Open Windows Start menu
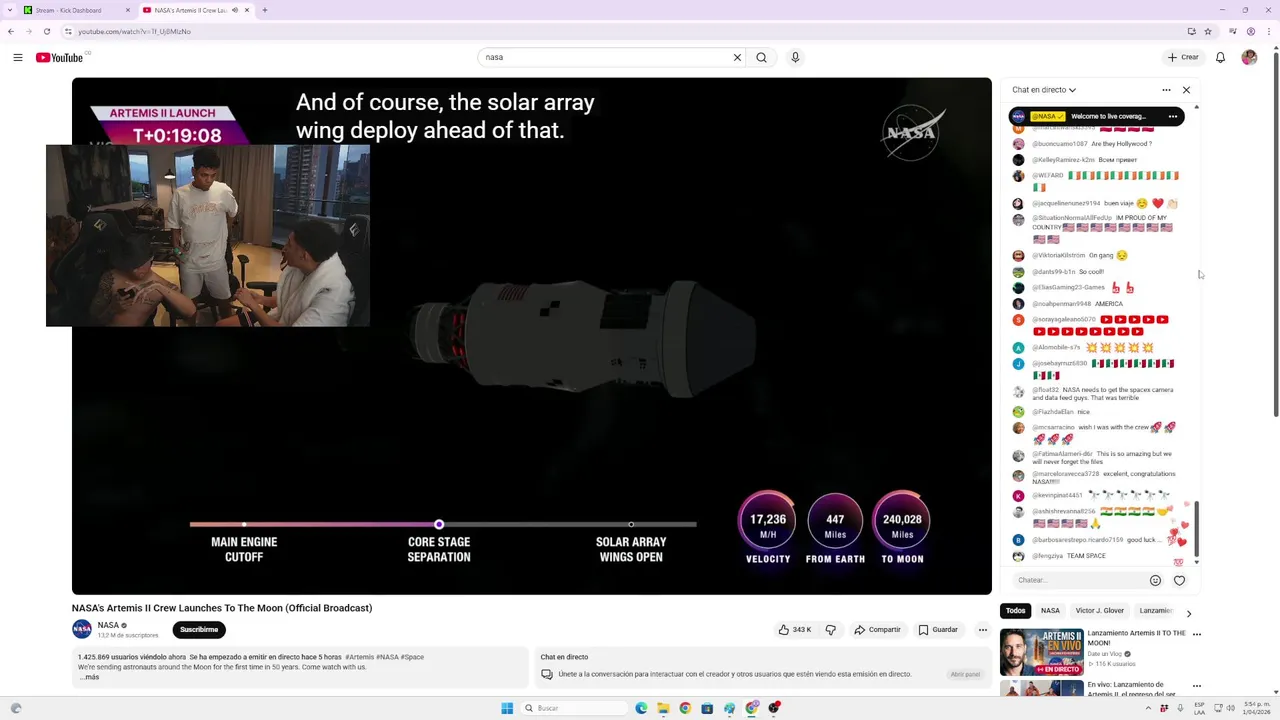 click(507, 708)
